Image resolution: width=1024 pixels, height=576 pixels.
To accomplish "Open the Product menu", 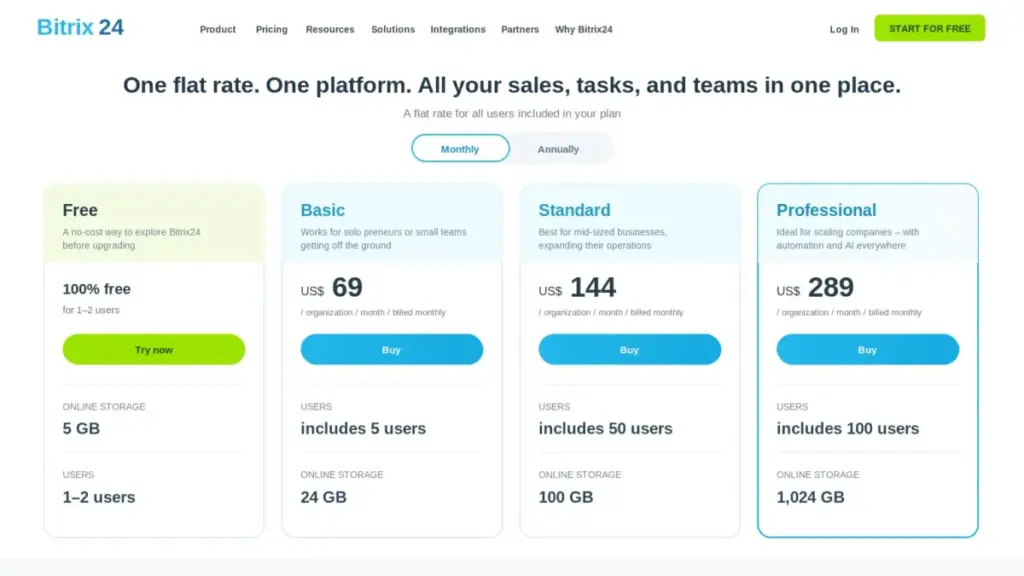I will coord(217,29).
